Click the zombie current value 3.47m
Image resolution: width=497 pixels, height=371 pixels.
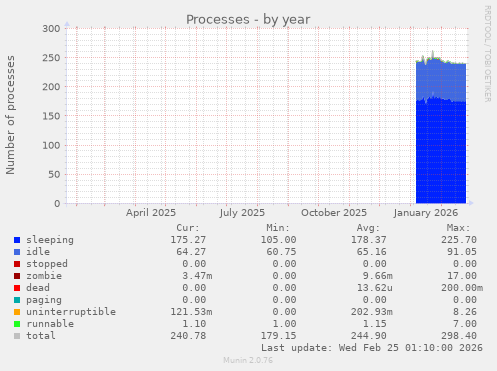point(197,276)
